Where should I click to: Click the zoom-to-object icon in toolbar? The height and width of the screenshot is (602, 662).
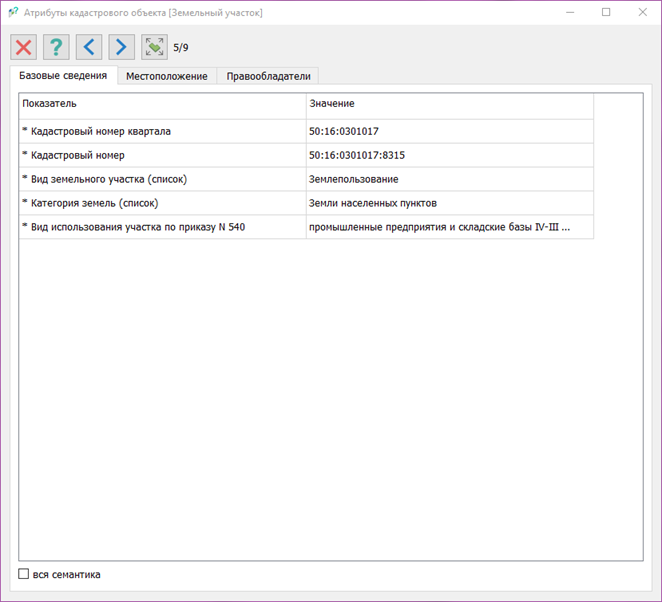(x=154, y=47)
